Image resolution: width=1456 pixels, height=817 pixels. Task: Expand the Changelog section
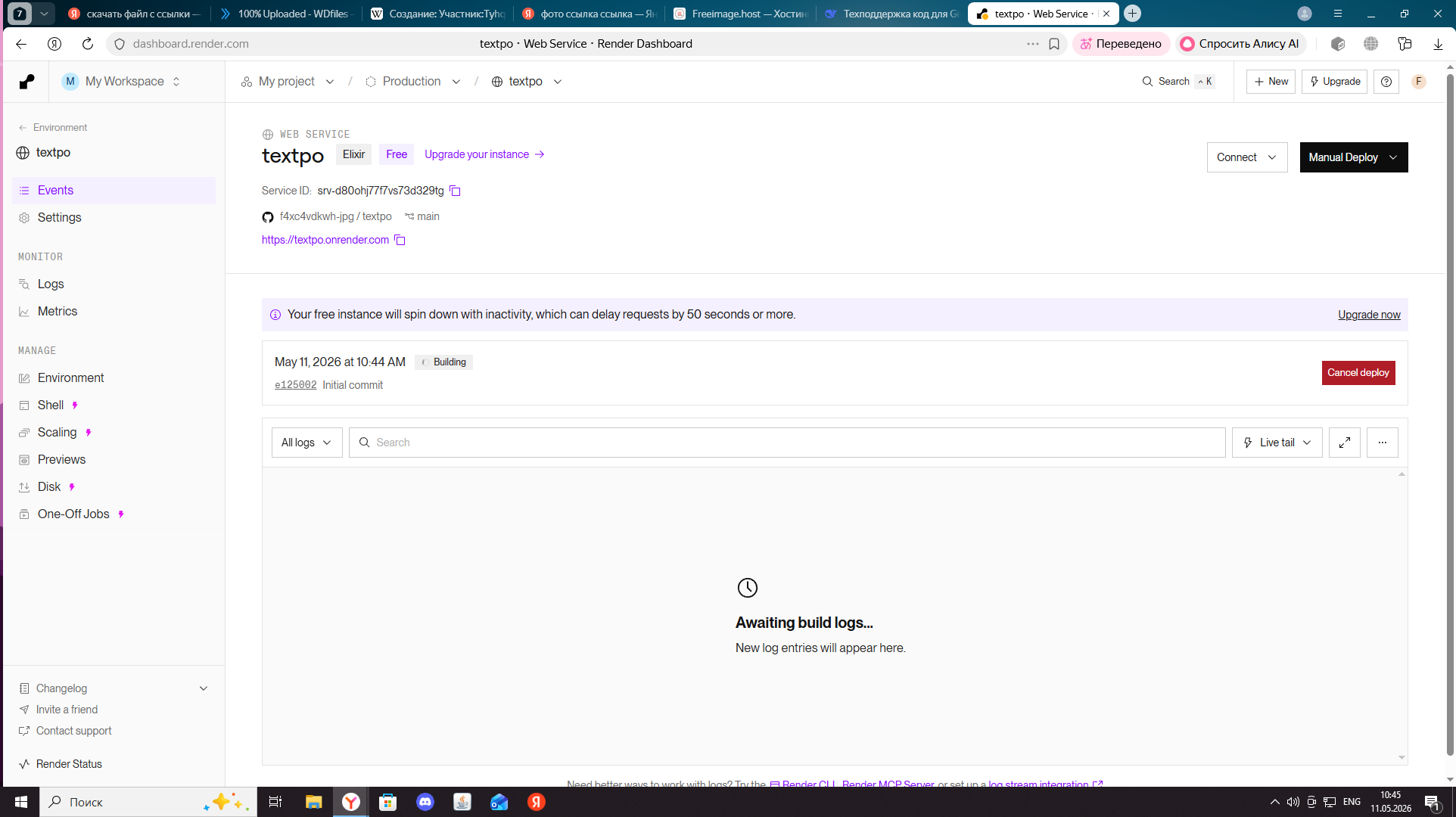(114, 688)
